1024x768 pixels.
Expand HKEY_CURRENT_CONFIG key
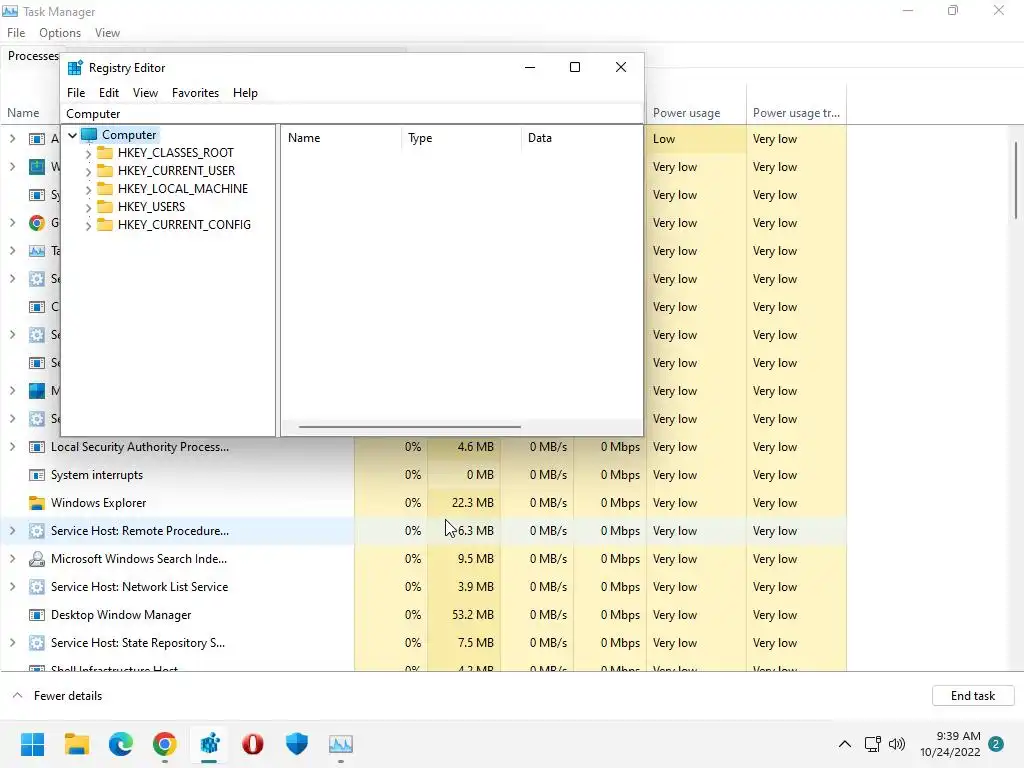click(88, 226)
